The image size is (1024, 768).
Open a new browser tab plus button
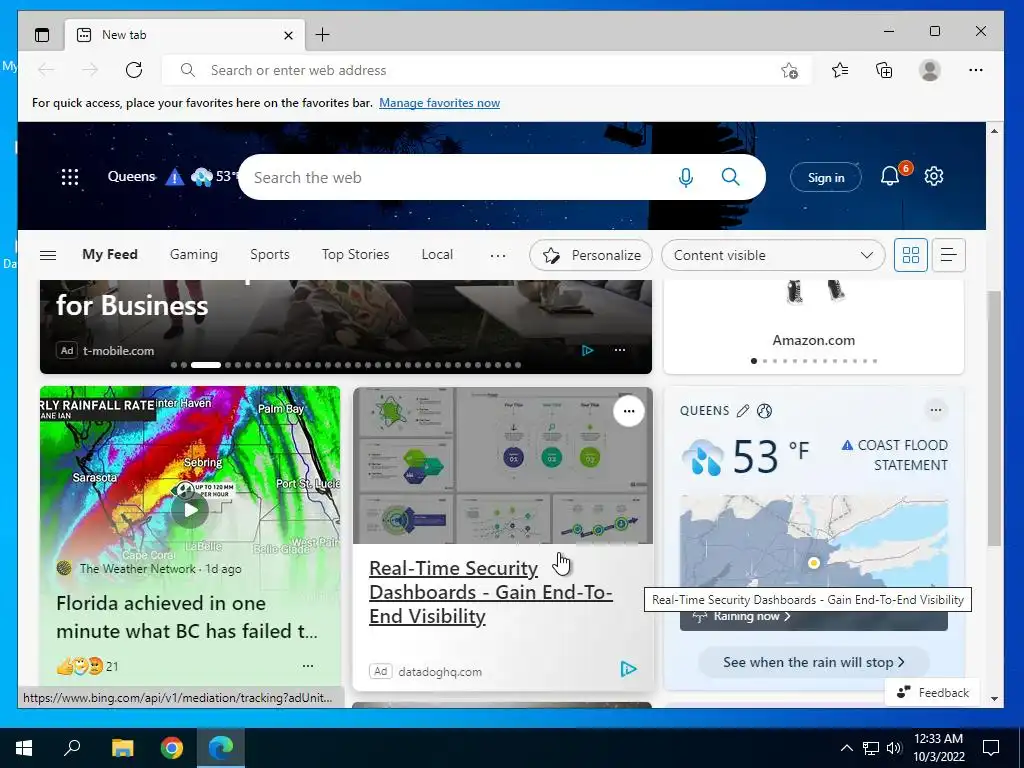pyautogui.click(x=323, y=35)
